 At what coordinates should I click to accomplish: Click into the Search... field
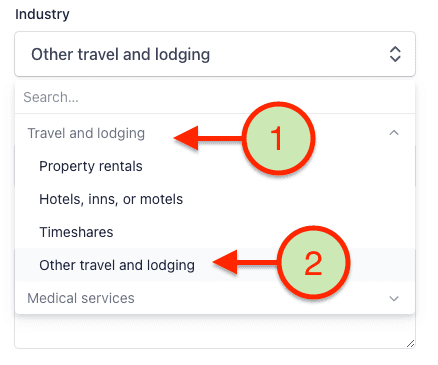[x=215, y=97]
